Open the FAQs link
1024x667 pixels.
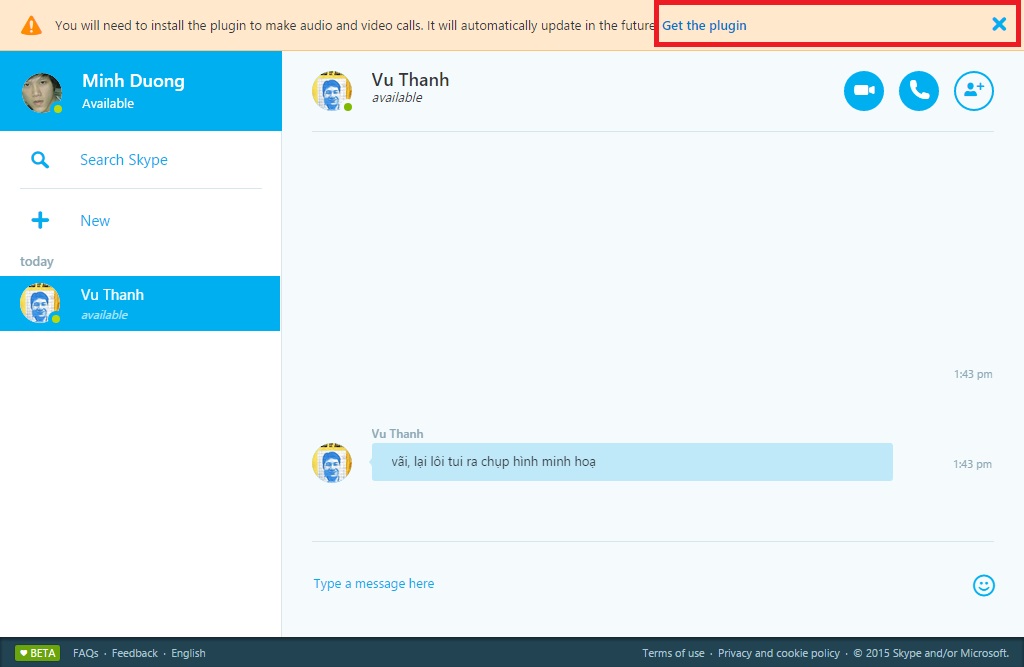[85, 653]
